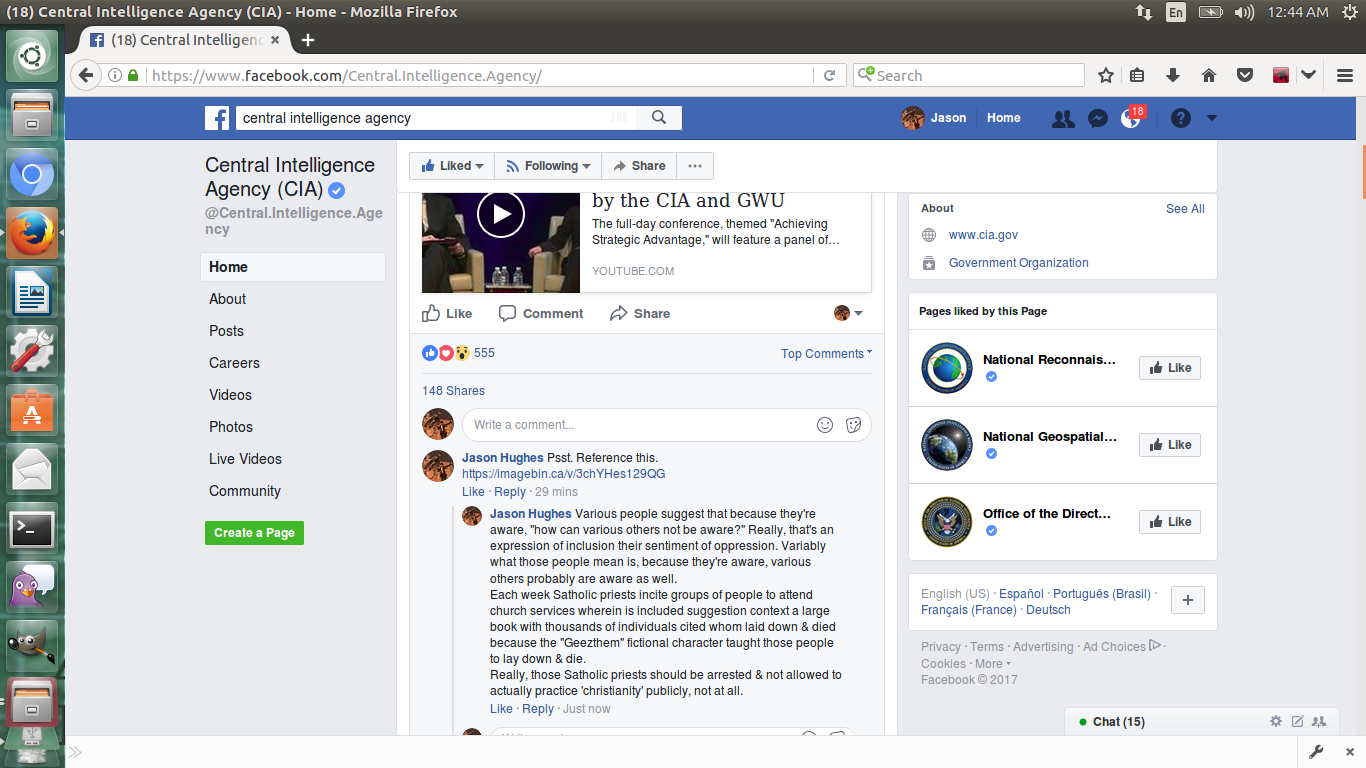This screenshot has height=768, width=1366.
Task: Open chat options gear icon
Action: click(1276, 721)
